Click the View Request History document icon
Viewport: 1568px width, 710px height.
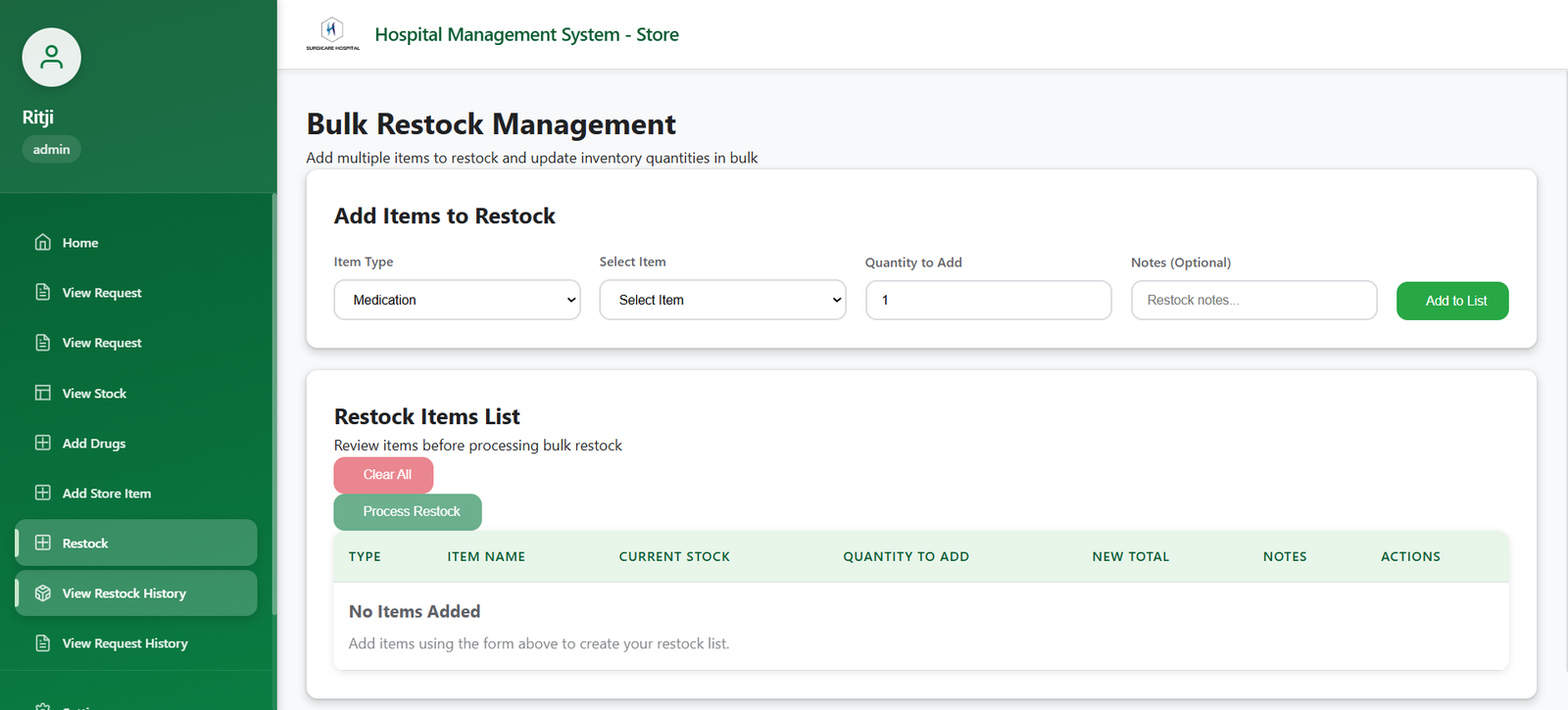coord(43,643)
